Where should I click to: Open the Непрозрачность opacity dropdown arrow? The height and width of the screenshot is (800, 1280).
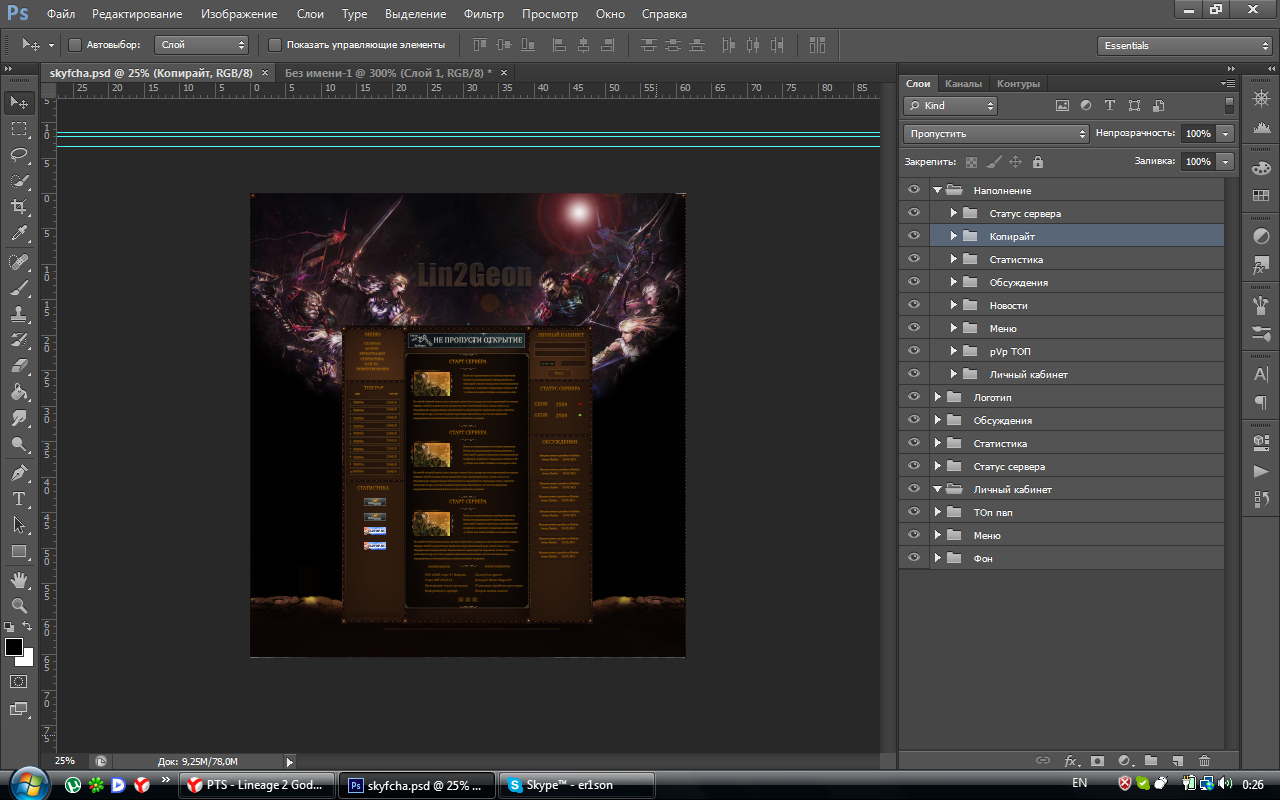pos(1226,133)
